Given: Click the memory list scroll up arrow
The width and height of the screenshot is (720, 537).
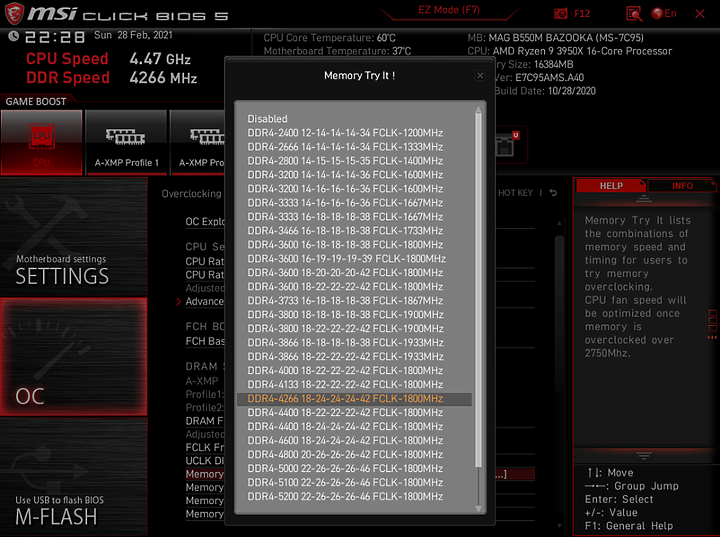Looking at the screenshot, I should (x=478, y=109).
